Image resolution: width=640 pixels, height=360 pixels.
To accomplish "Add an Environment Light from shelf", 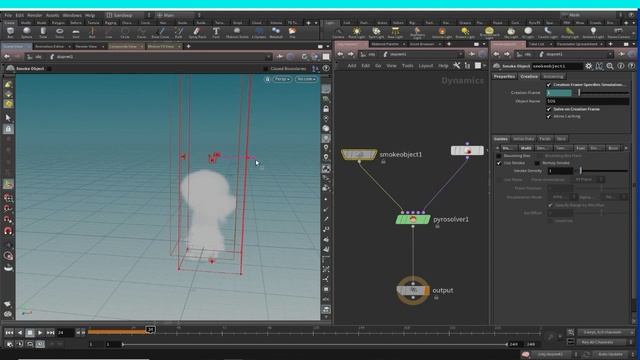I will pyautogui.click(x=489, y=32).
